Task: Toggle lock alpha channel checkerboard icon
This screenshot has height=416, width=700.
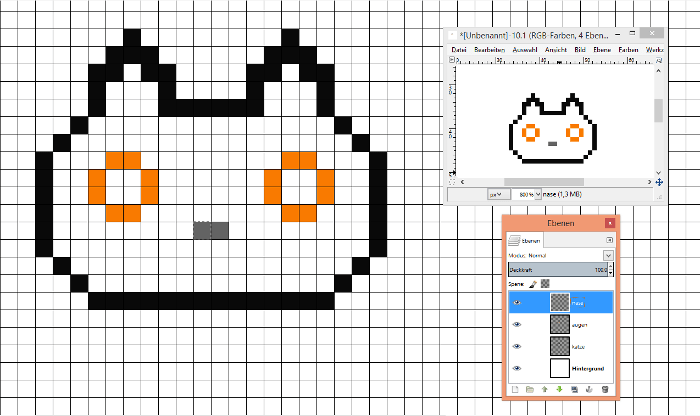Action: tap(545, 283)
